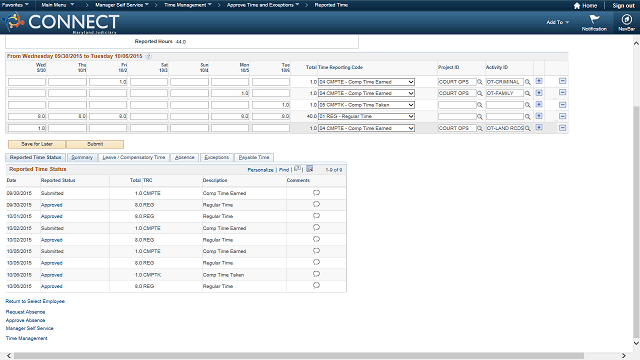This screenshot has width=640, height=360.
Task: Open the Add To dropdown
Action: click(x=558, y=22)
